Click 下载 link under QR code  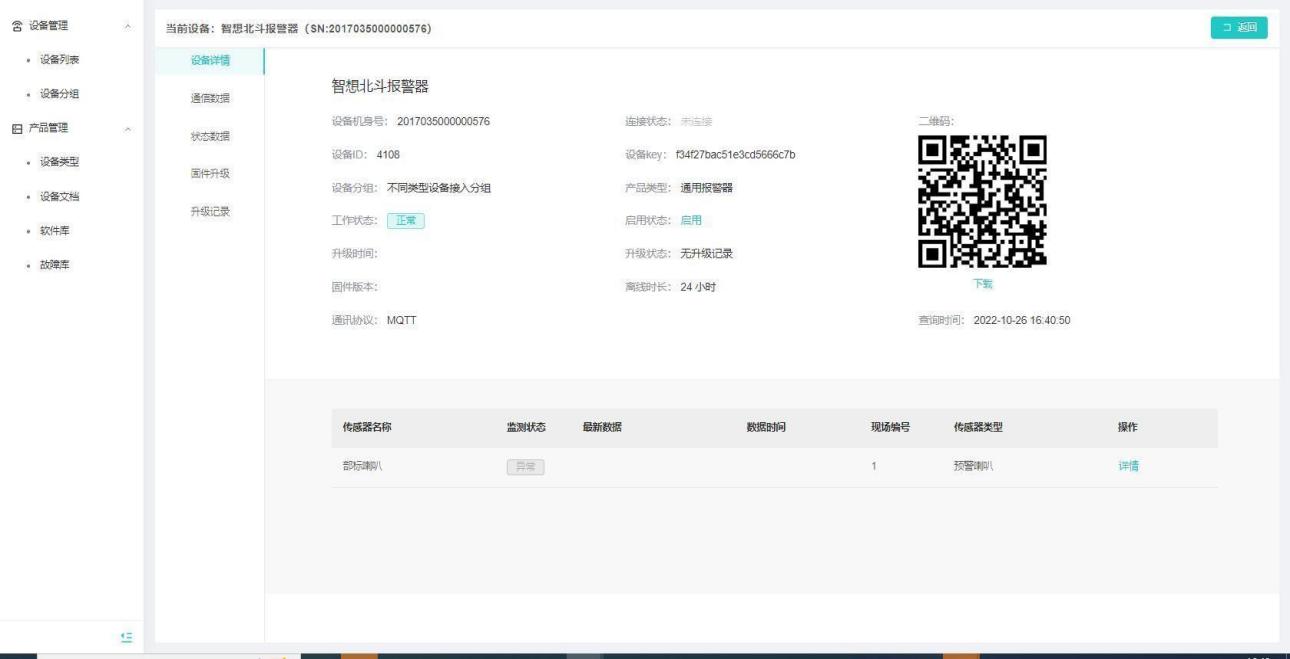(983, 284)
